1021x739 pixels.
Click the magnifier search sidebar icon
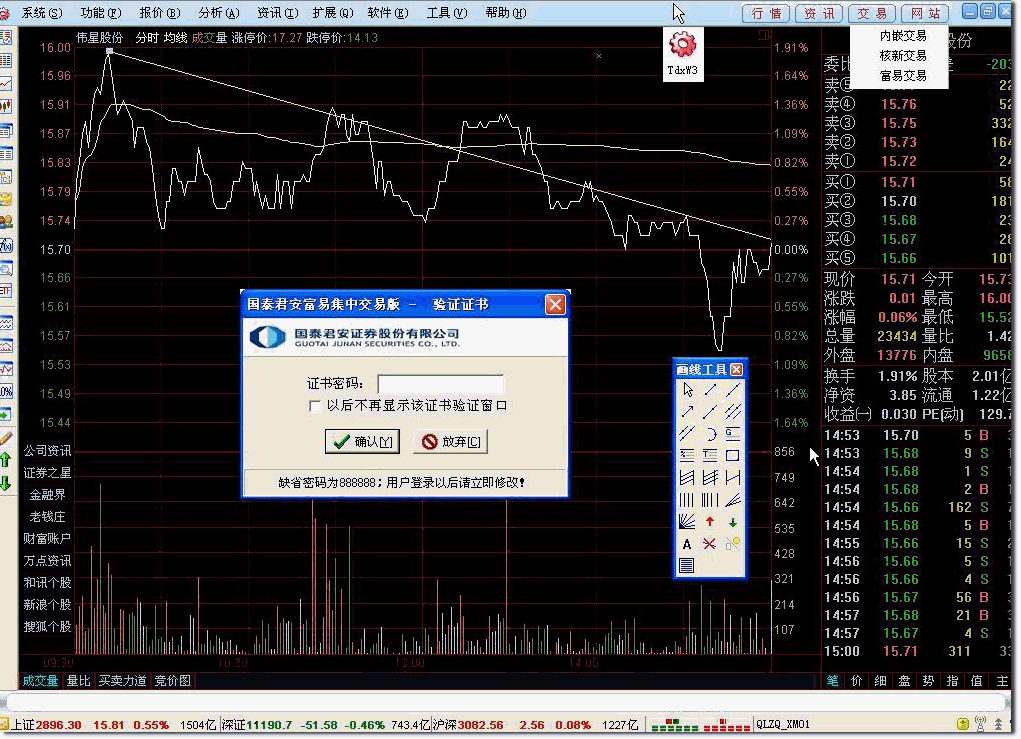click(x=6, y=269)
